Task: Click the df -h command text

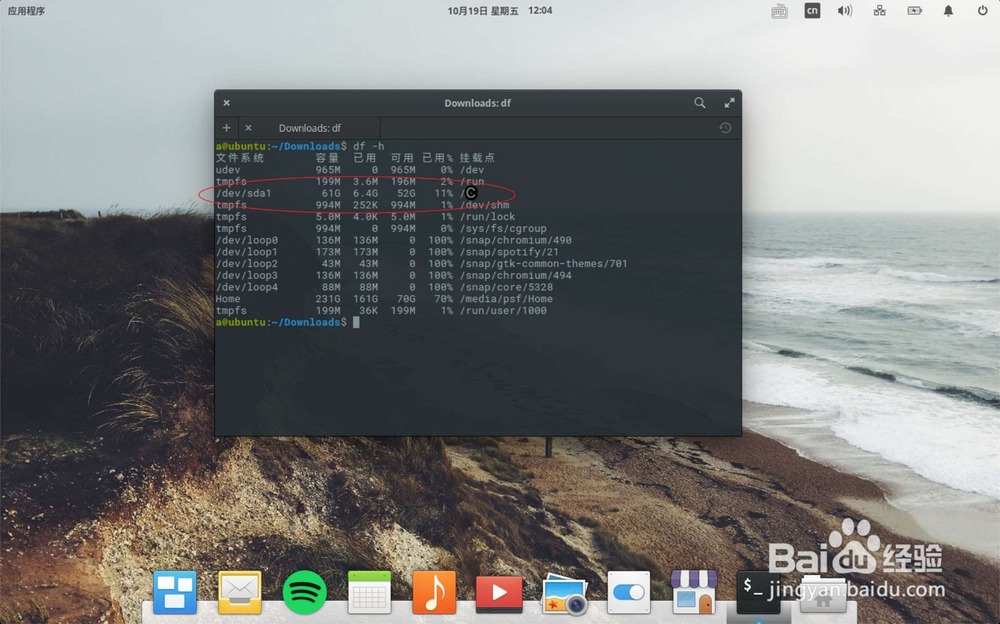Action: pyautogui.click(x=369, y=146)
